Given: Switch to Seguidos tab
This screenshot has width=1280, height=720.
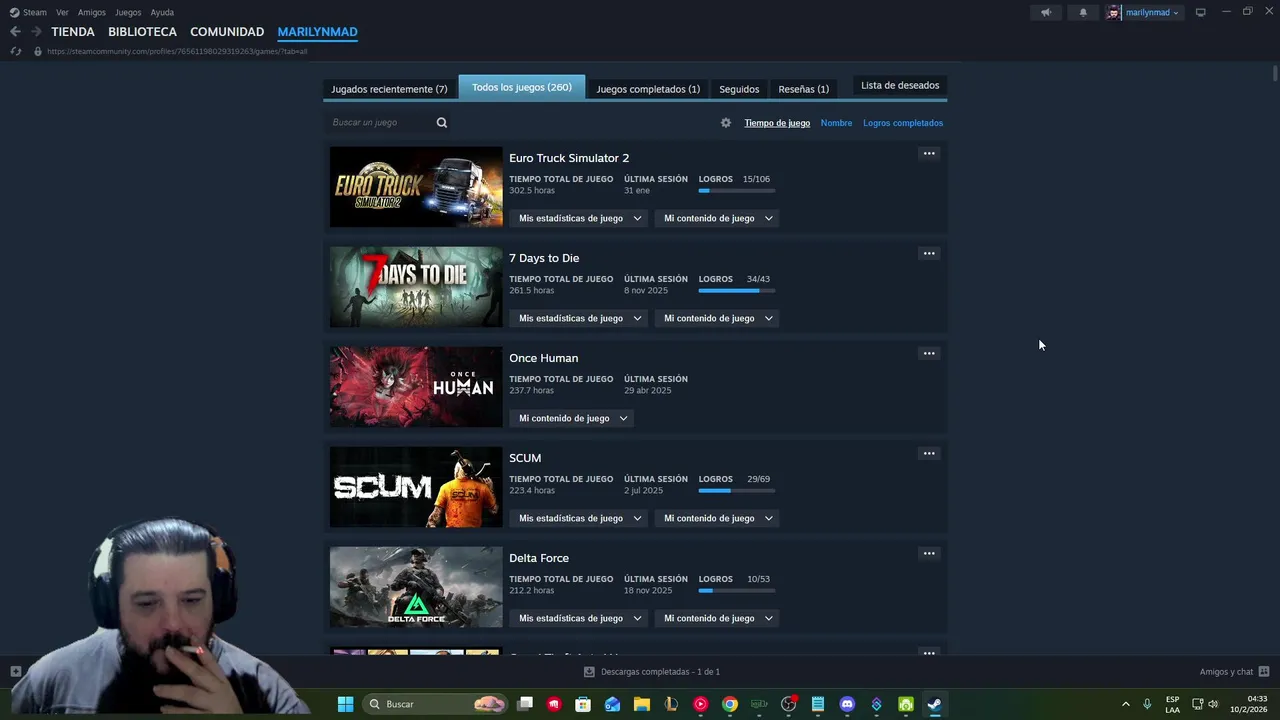Looking at the screenshot, I should (x=739, y=89).
